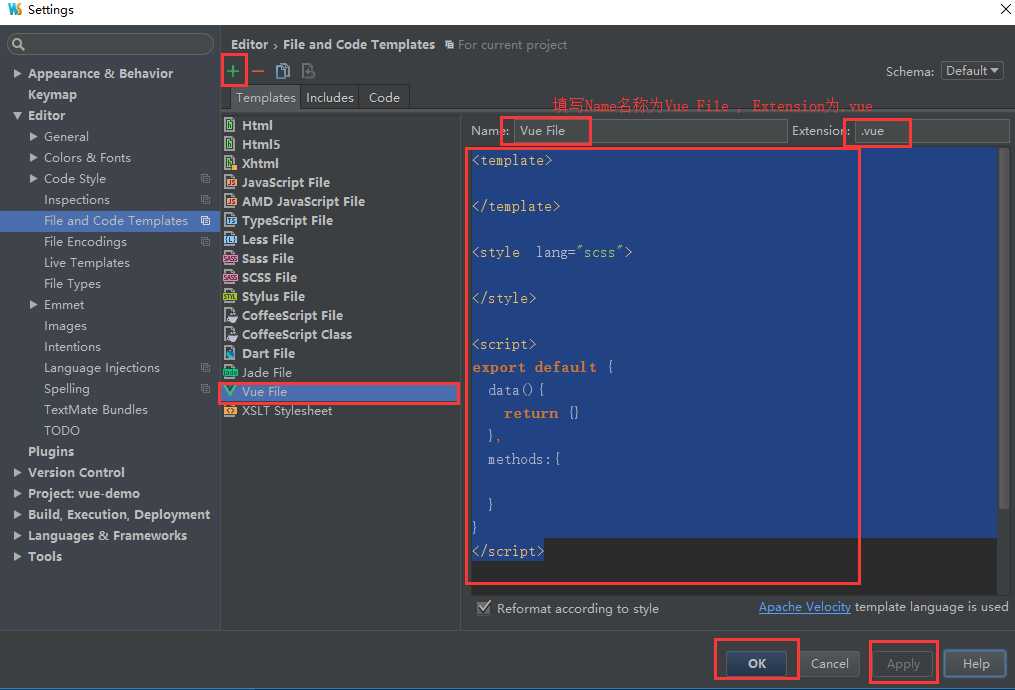This screenshot has height=690, width=1015.
Task: Open the Schema Default dropdown
Action: 972,71
